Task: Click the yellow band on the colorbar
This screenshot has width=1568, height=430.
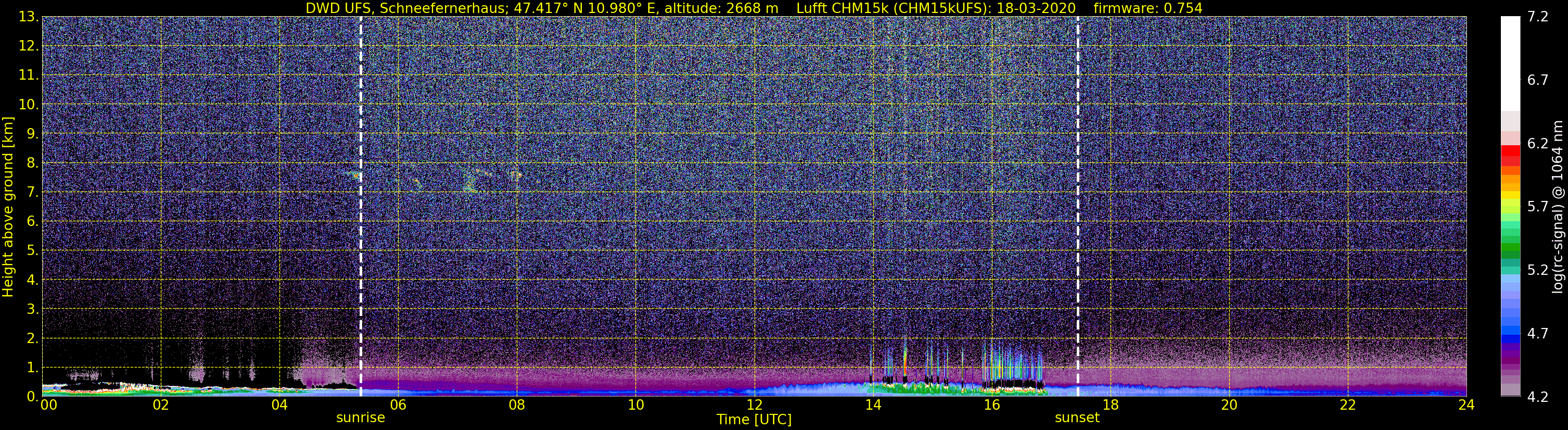Action: pos(1510,196)
